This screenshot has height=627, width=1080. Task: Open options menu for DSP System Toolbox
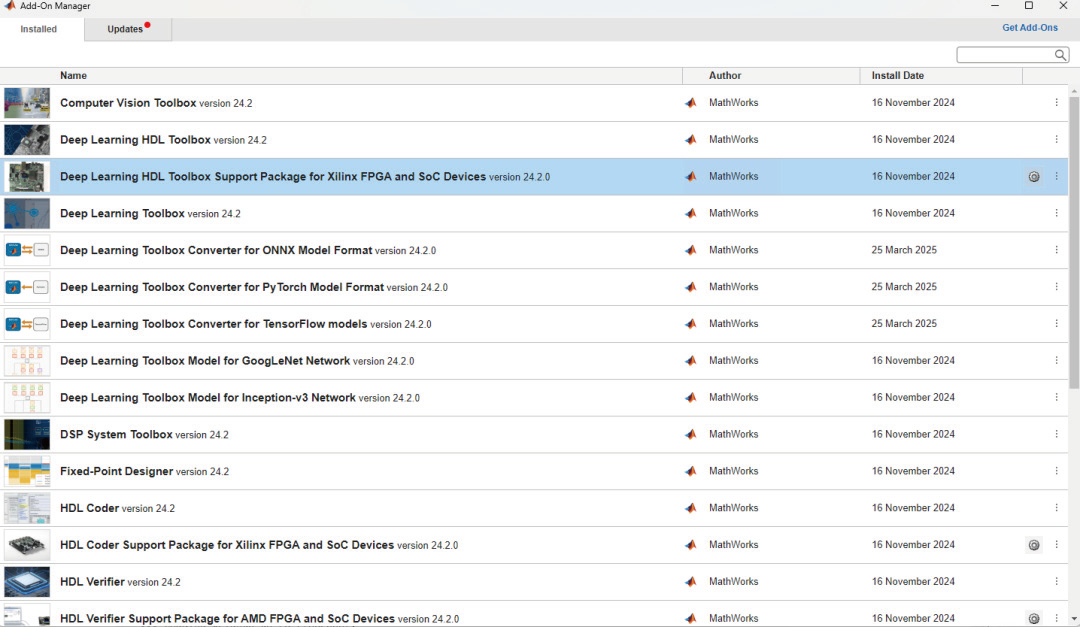(1056, 434)
